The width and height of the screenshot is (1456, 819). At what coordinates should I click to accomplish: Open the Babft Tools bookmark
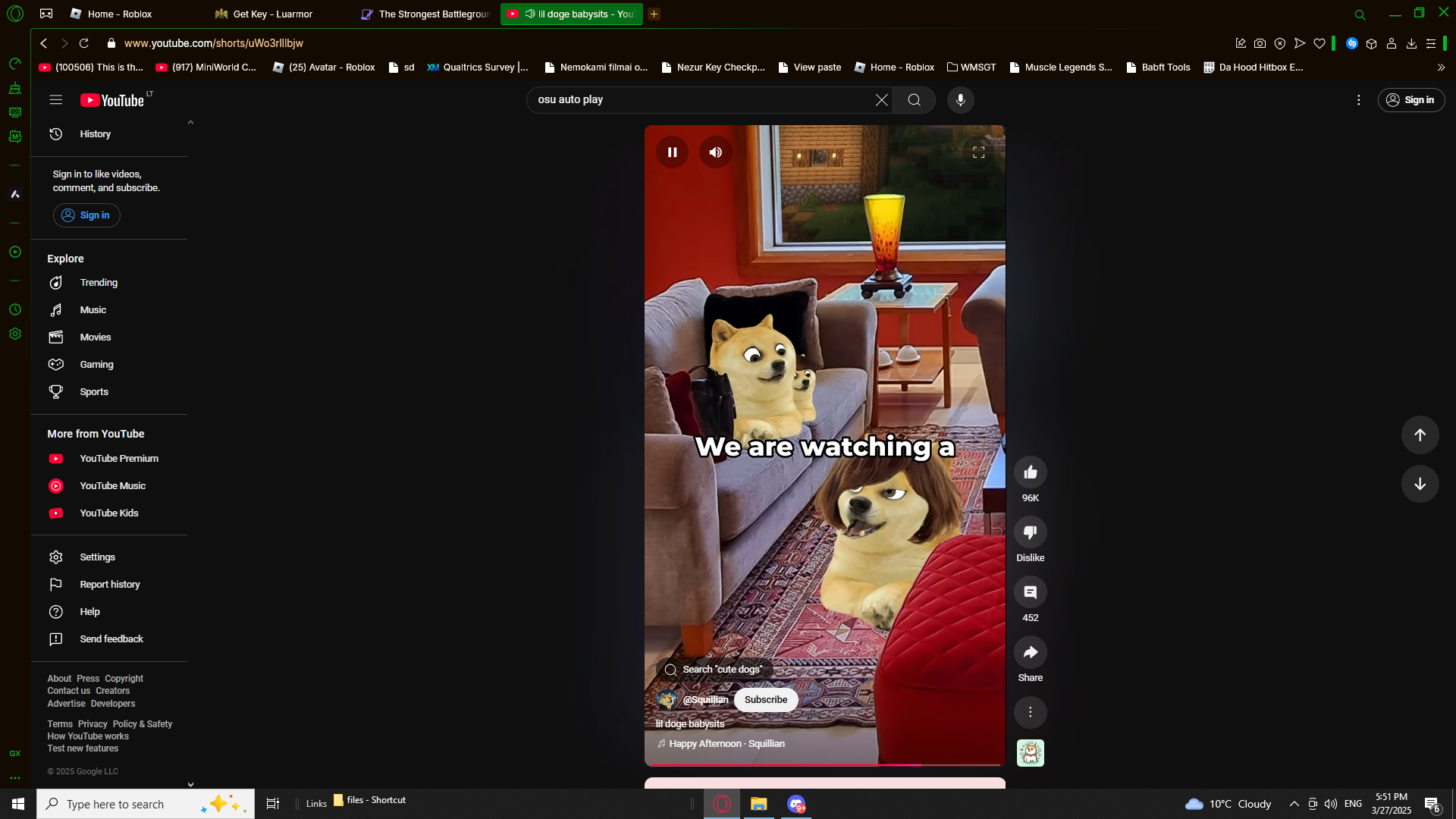[x=1158, y=67]
